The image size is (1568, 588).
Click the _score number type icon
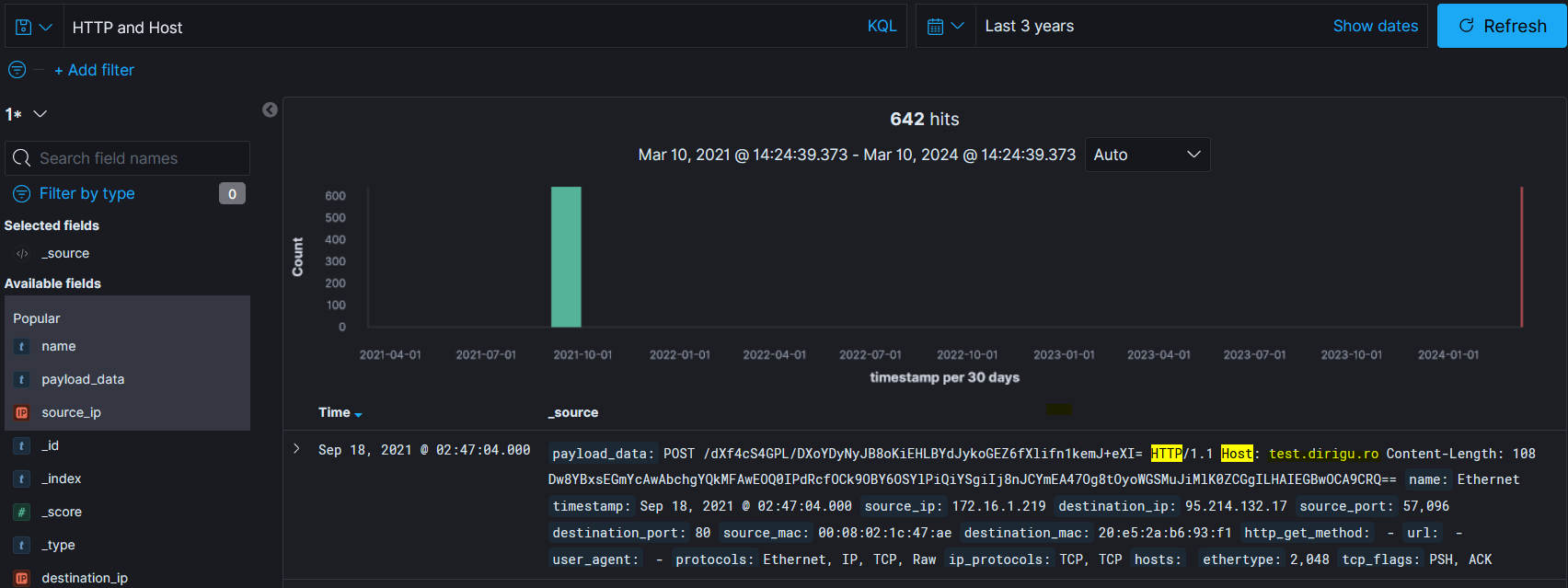pos(22,513)
